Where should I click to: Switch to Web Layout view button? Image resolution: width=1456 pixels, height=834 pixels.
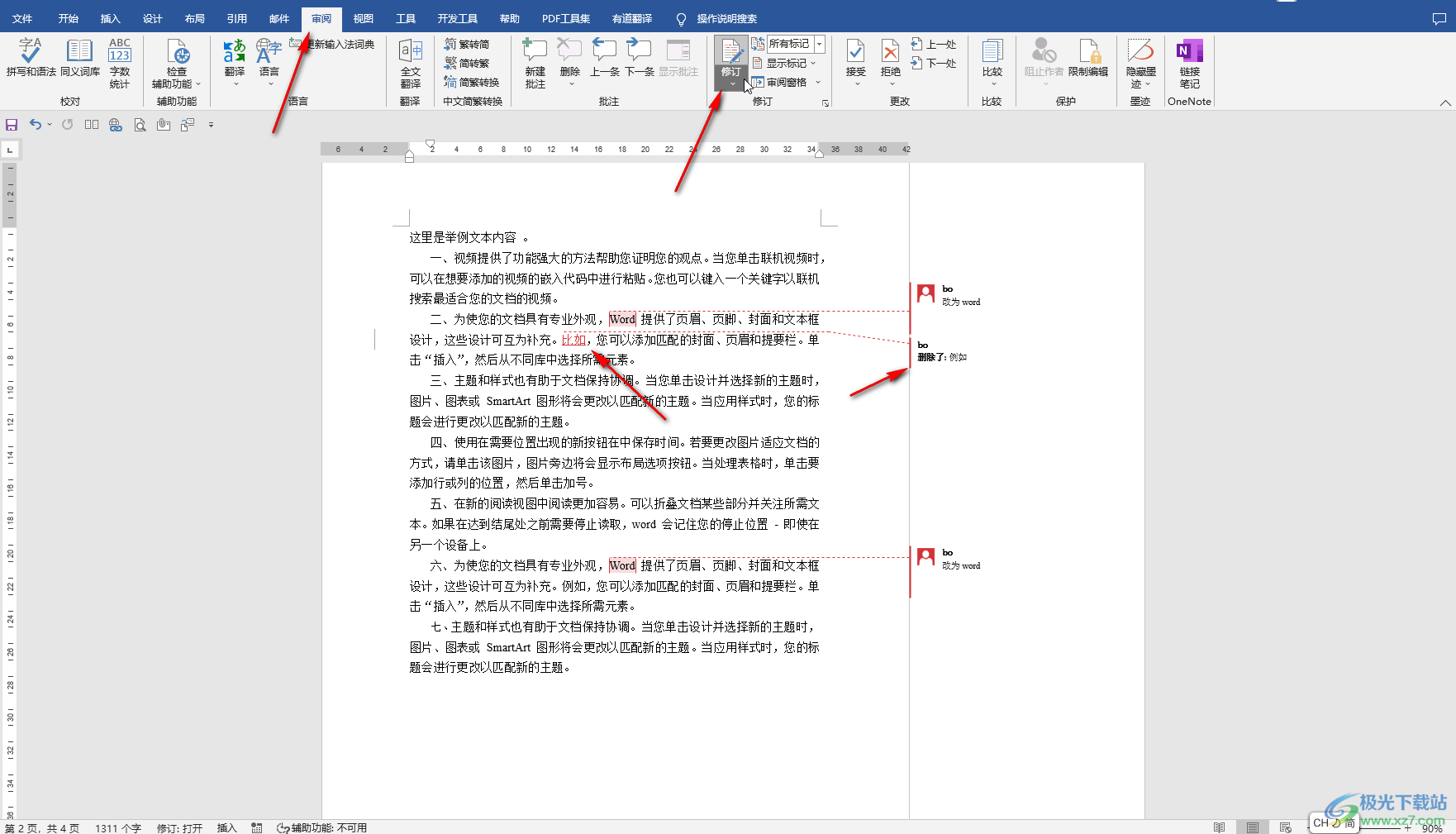tap(1285, 827)
